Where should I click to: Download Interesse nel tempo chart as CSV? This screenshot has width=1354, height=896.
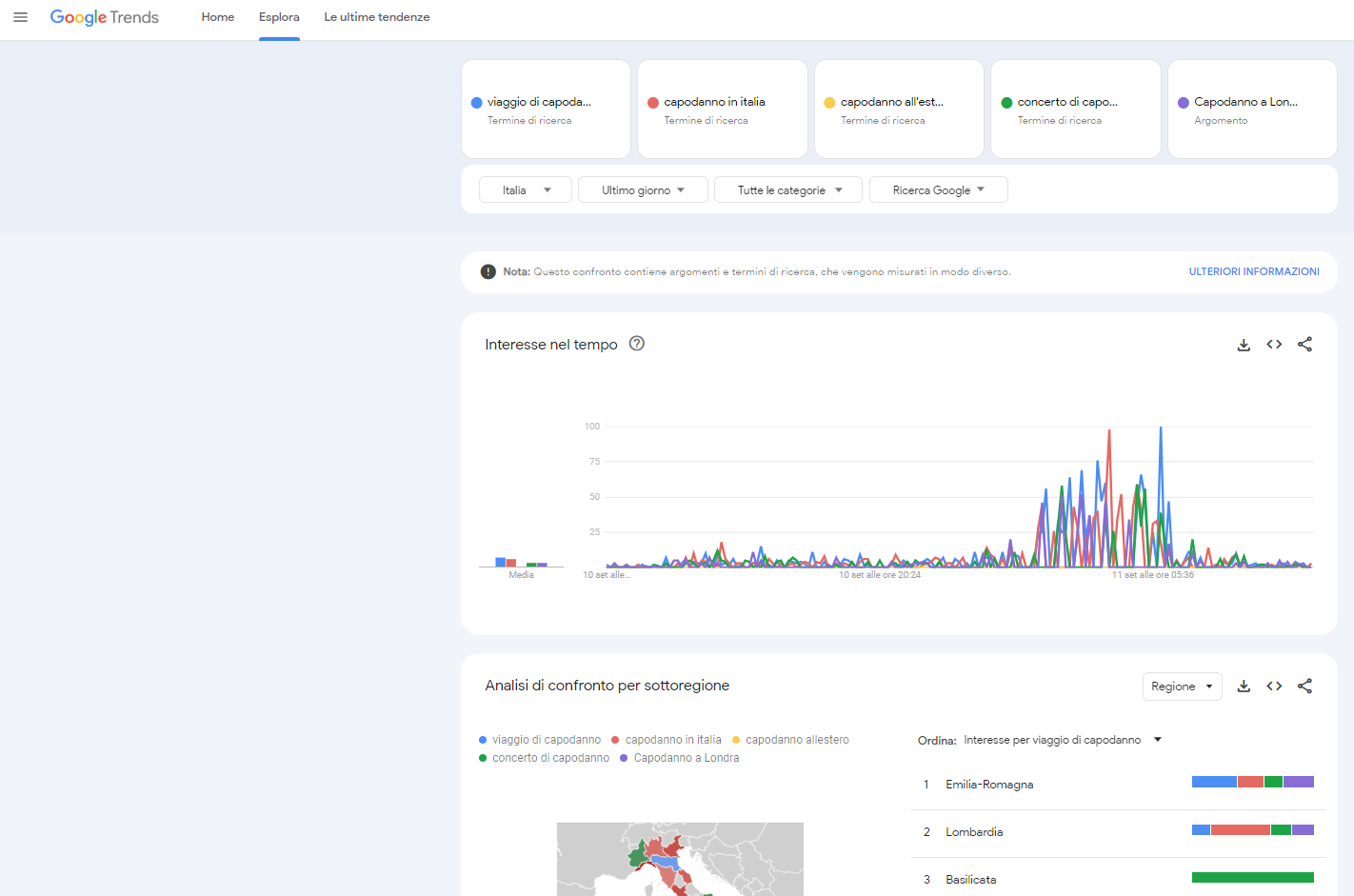(1244, 345)
